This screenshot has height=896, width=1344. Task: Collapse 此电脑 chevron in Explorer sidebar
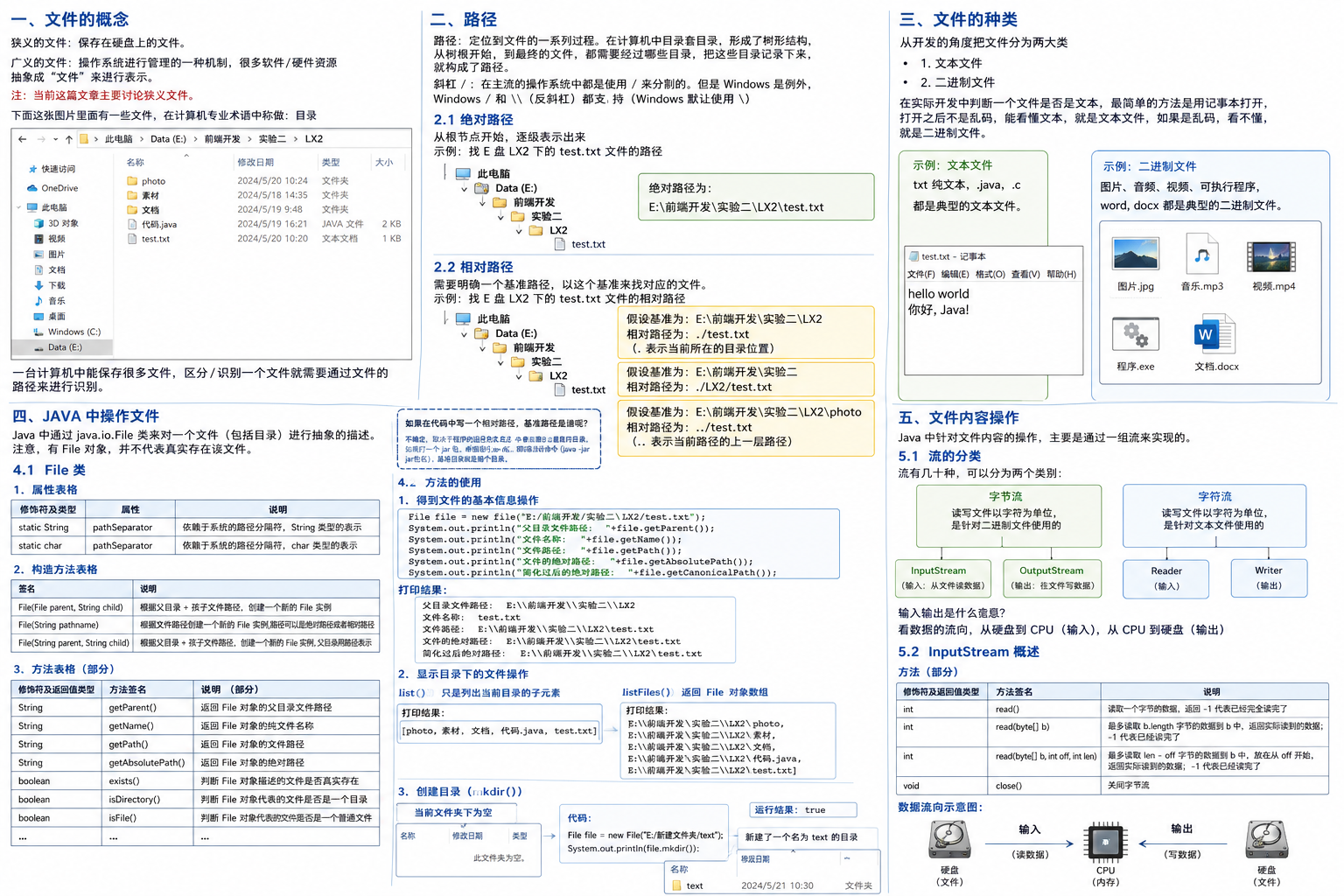(x=18, y=207)
